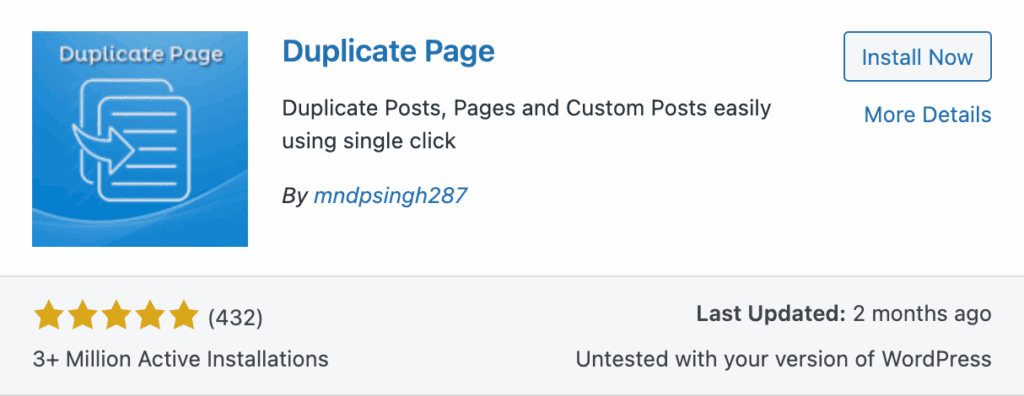Click the 'By' author prefix text
This screenshot has height=396, width=1024.
pyautogui.click(x=295, y=196)
